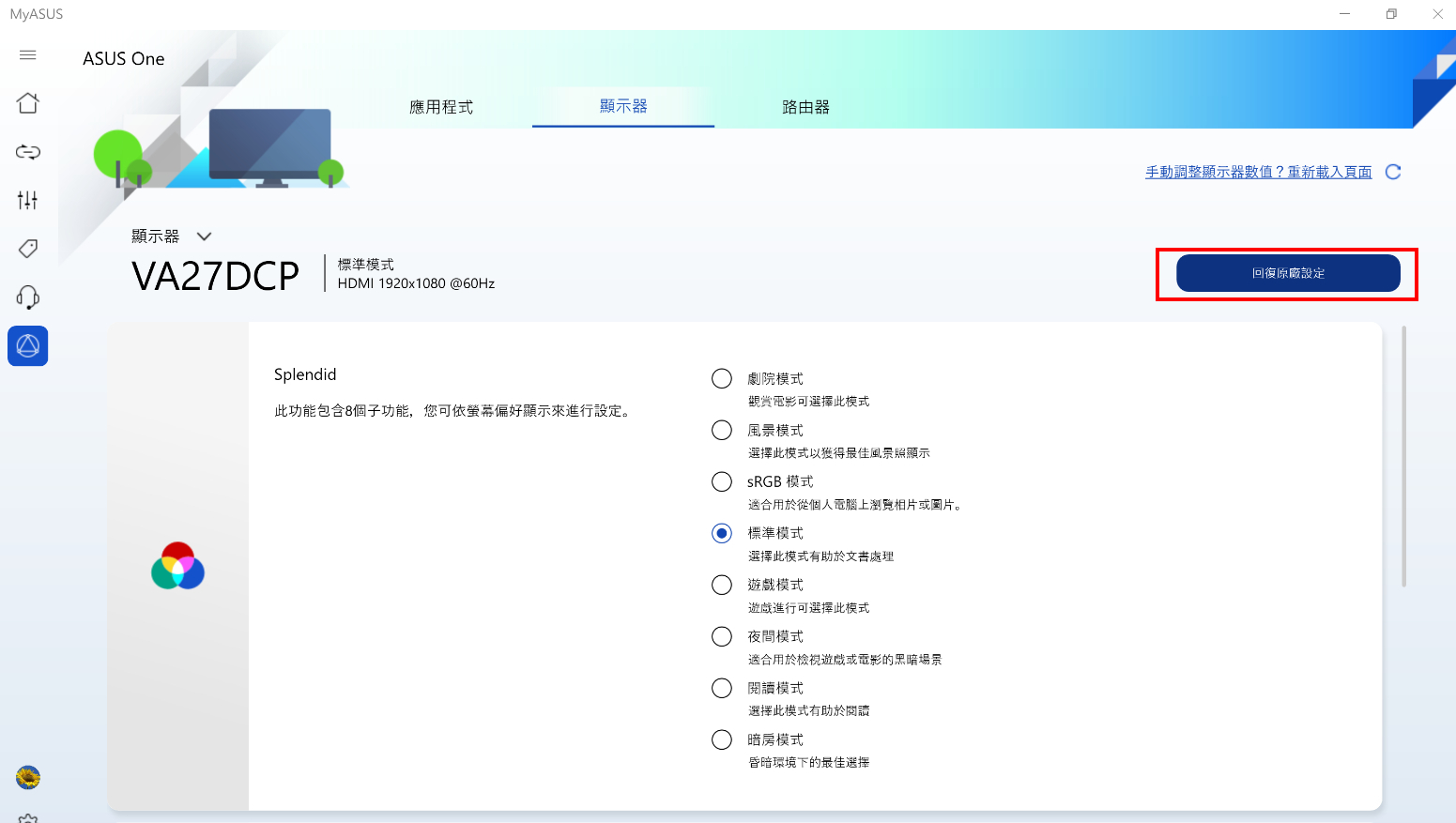Open customer support headset icon
This screenshot has height=823, width=1456.
click(28, 297)
